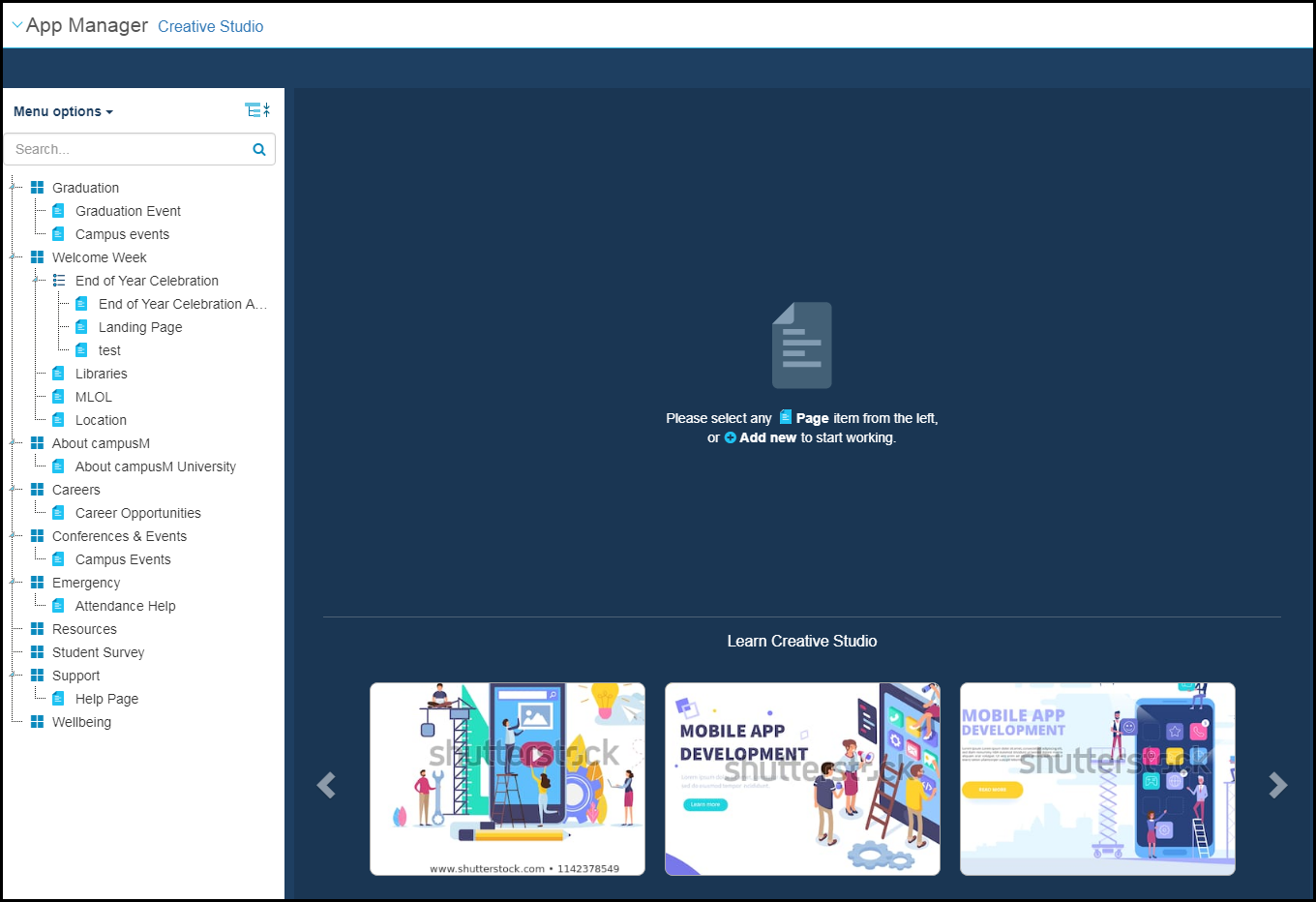Click the search magnifier icon
The height and width of the screenshot is (902, 1316).
[x=259, y=149]
